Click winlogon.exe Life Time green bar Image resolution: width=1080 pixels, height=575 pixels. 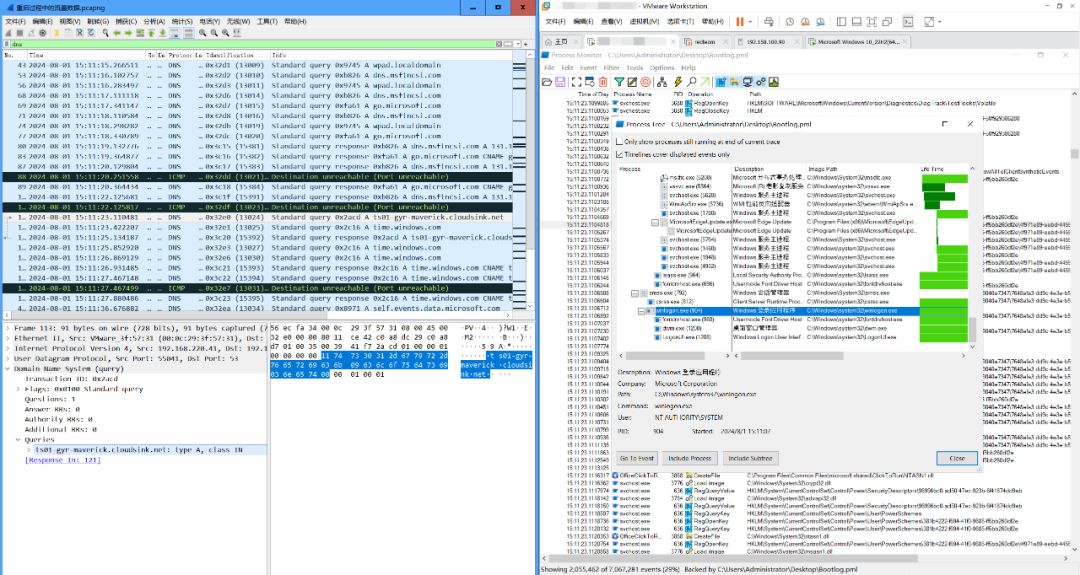click(x=945, y=311)
